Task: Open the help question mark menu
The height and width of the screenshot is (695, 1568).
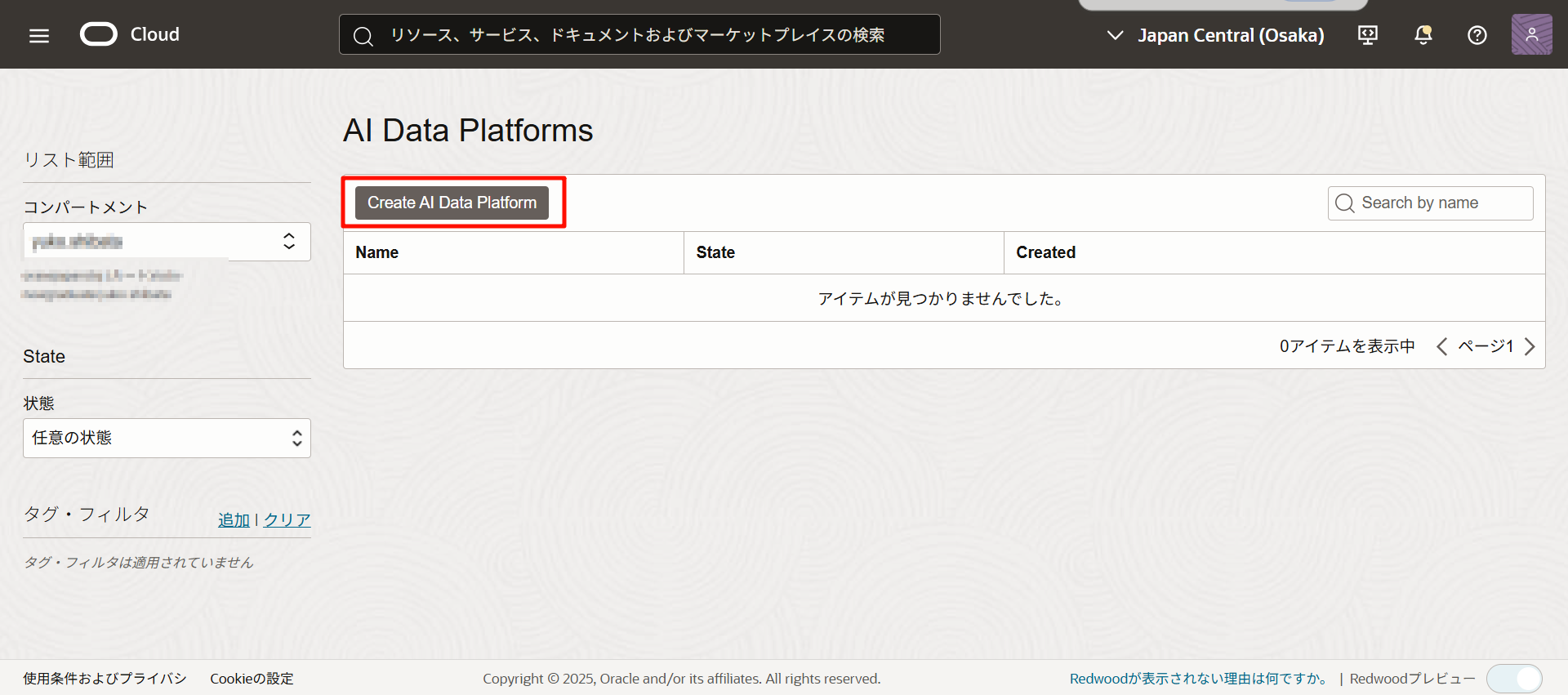Action: click(1477, 35)
